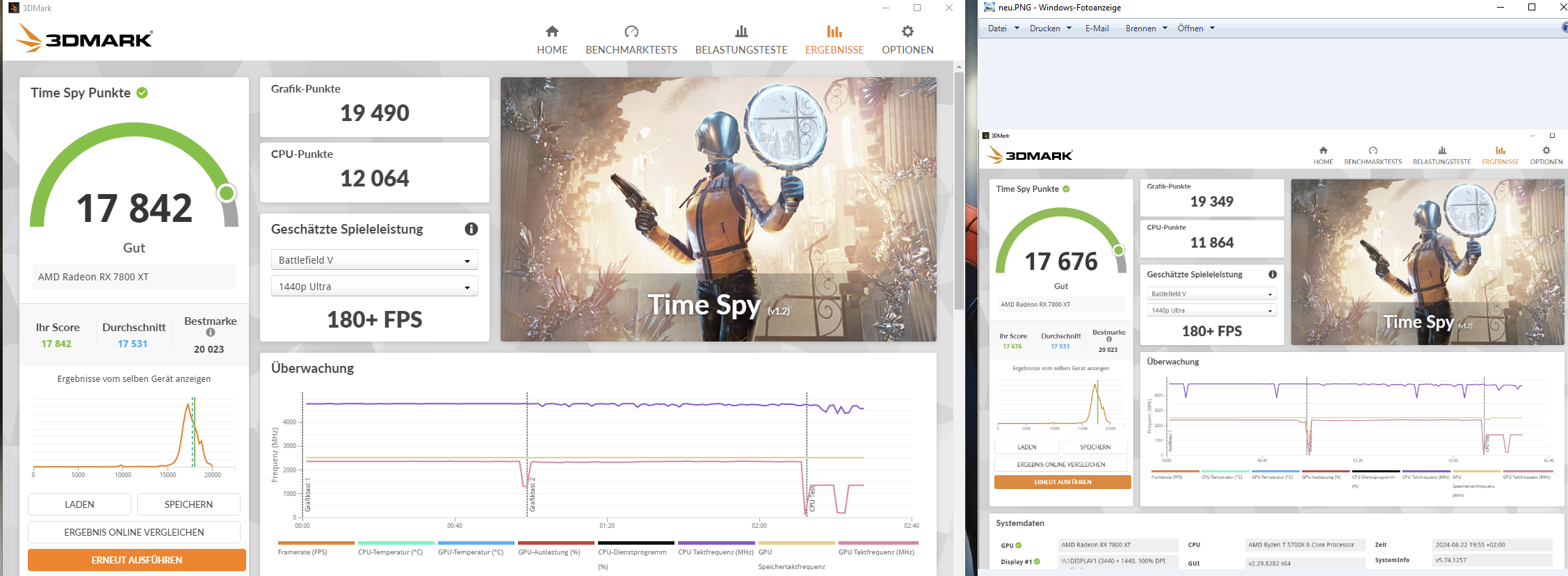Open the Brennen dropdown in Fotoanzeige
Image resolution: width=1568 pixels, height=576 pixels.
(x=1146, y=29)
